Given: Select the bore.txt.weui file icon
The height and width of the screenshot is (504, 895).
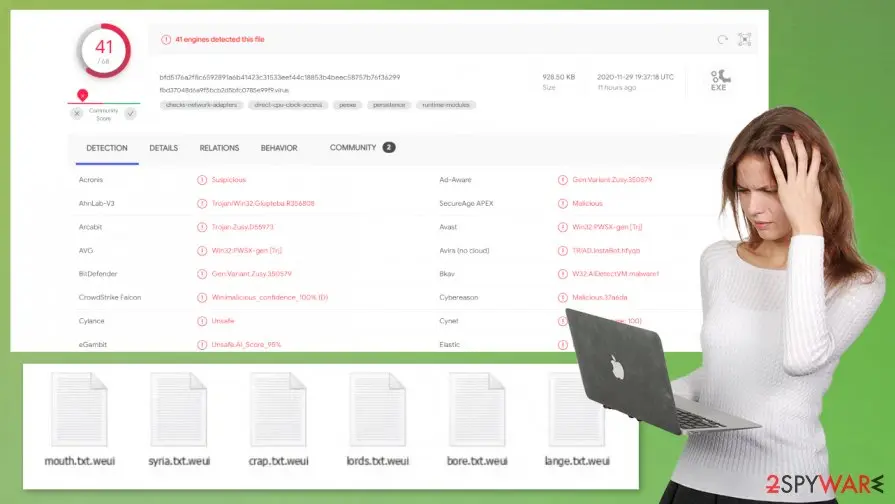Looking at the screenshot, I should click(x=477, y=409).
